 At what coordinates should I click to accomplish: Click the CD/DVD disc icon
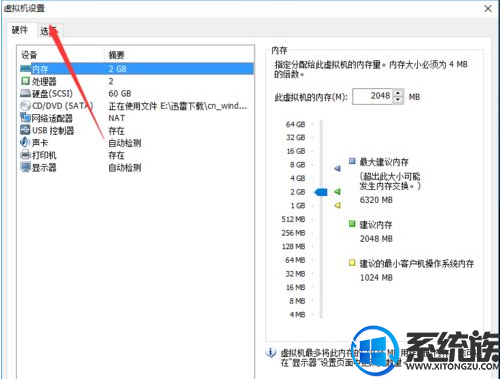tap(25, 106)
